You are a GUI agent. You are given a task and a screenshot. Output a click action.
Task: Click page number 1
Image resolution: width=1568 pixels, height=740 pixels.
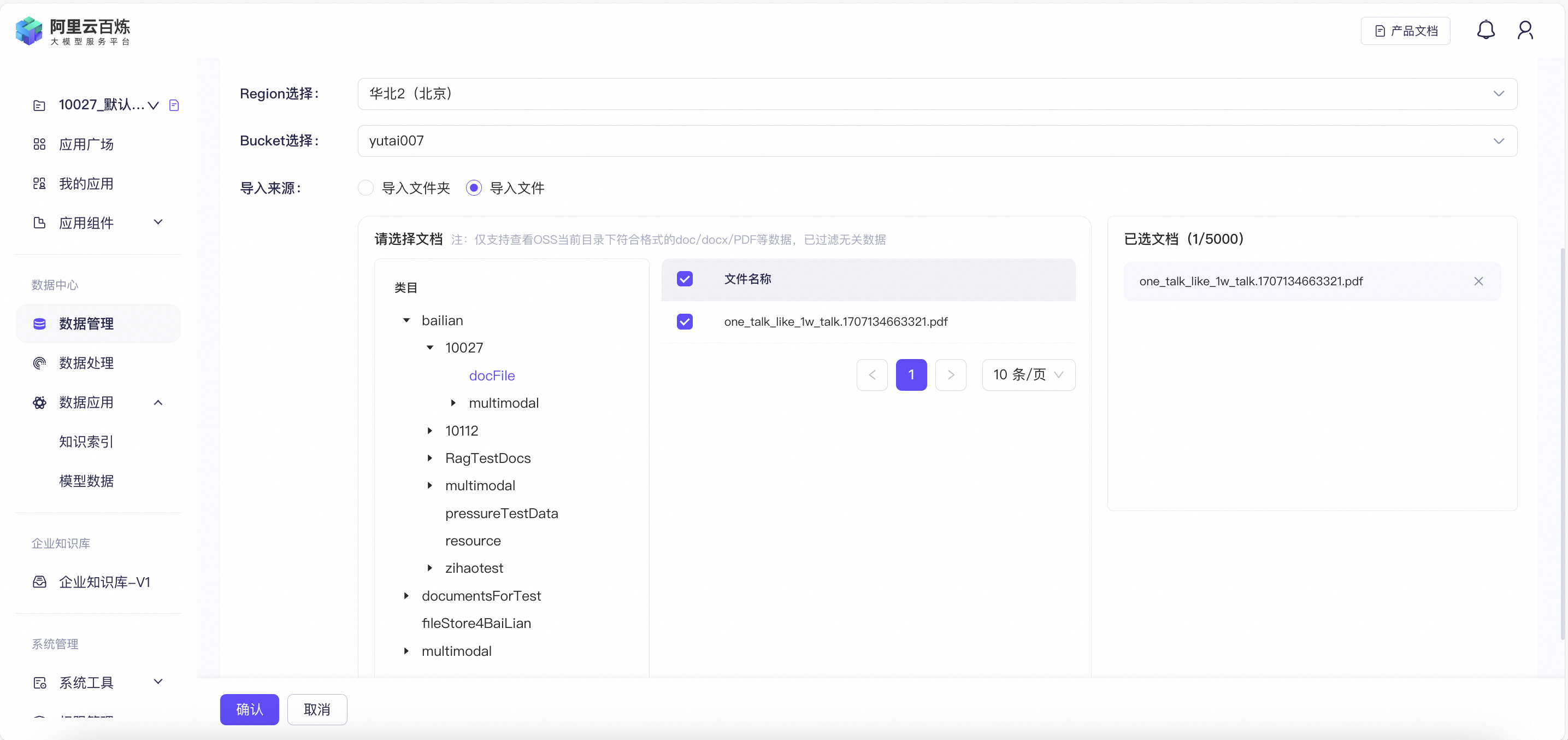coord(911,374)
